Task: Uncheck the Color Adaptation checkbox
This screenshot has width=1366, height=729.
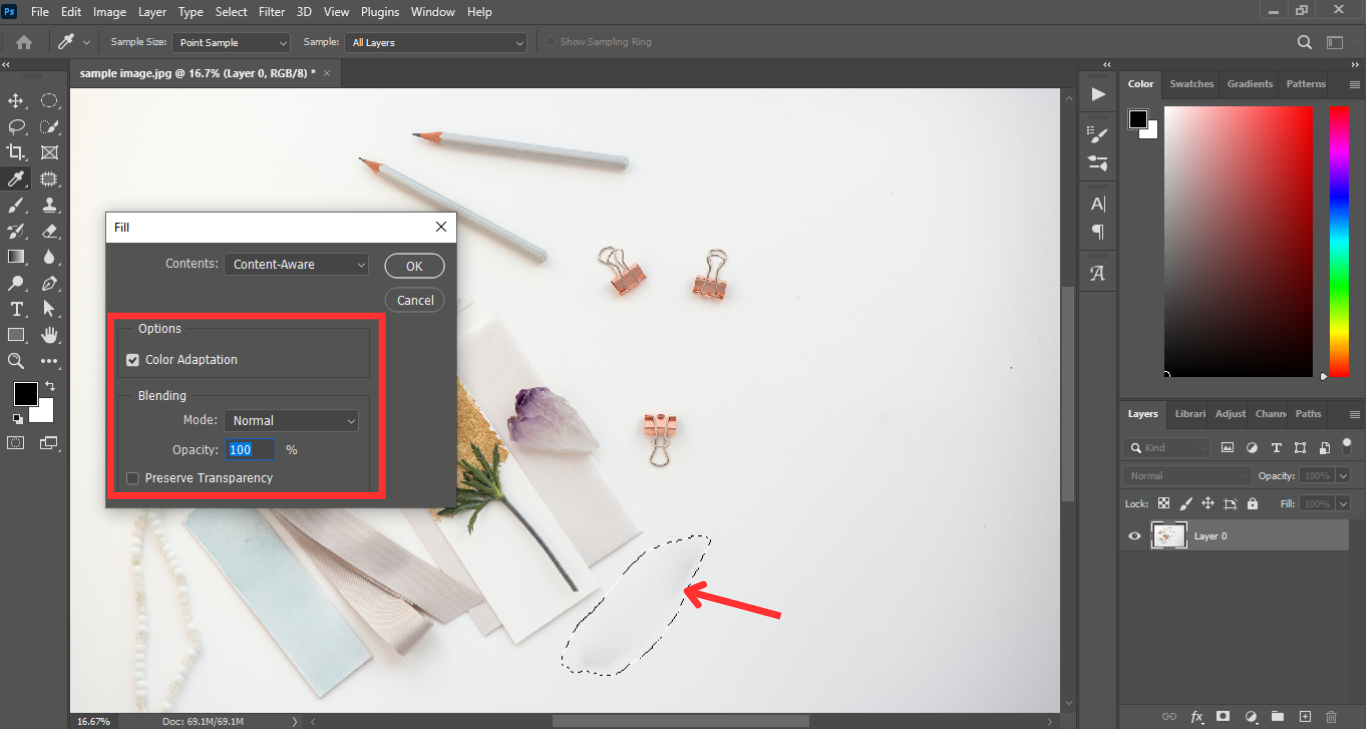Action: click(x=133, y=360)
